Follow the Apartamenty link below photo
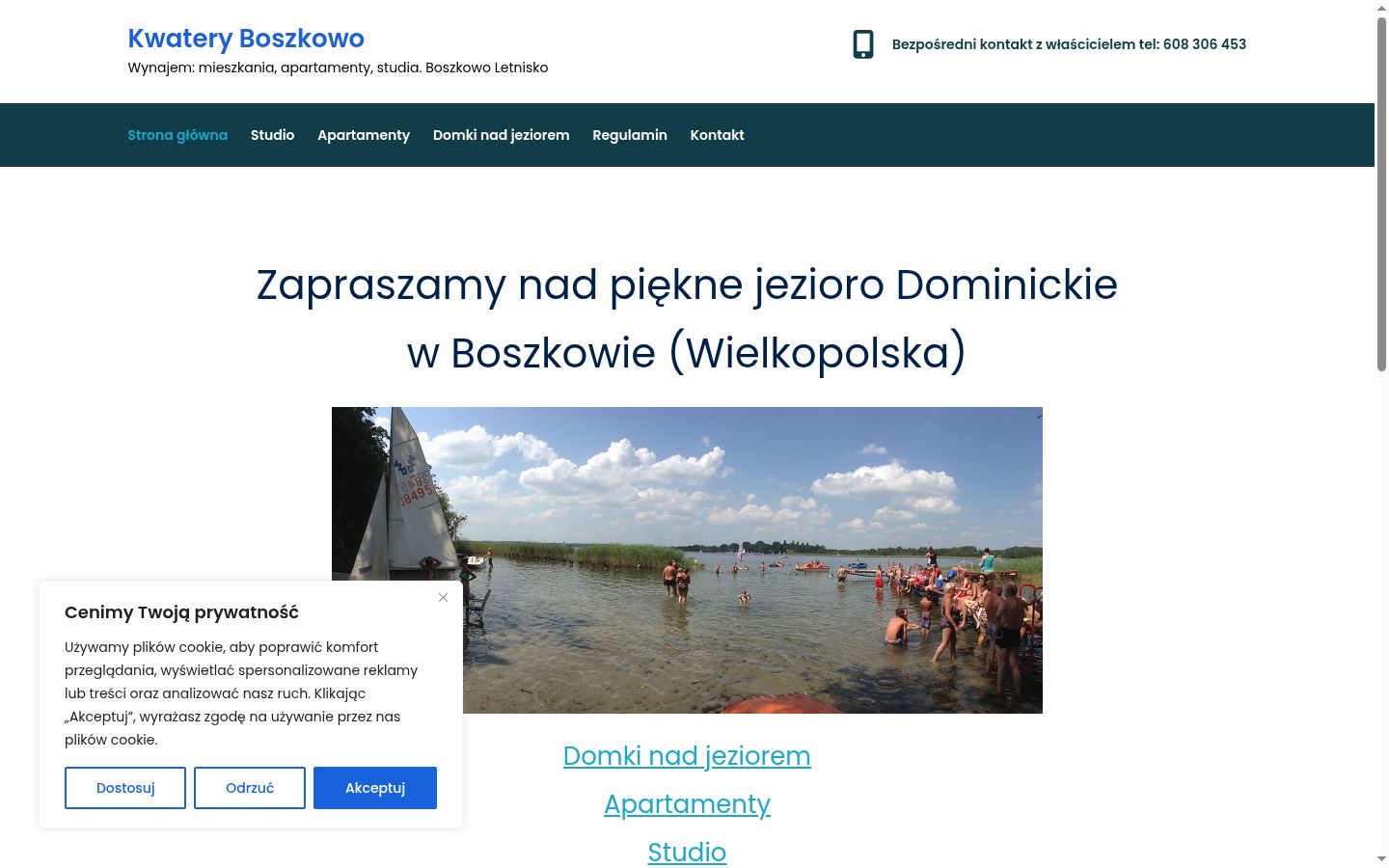This screenshot has height=868, width=1389. pyautogui.click(x=687, y=804)
